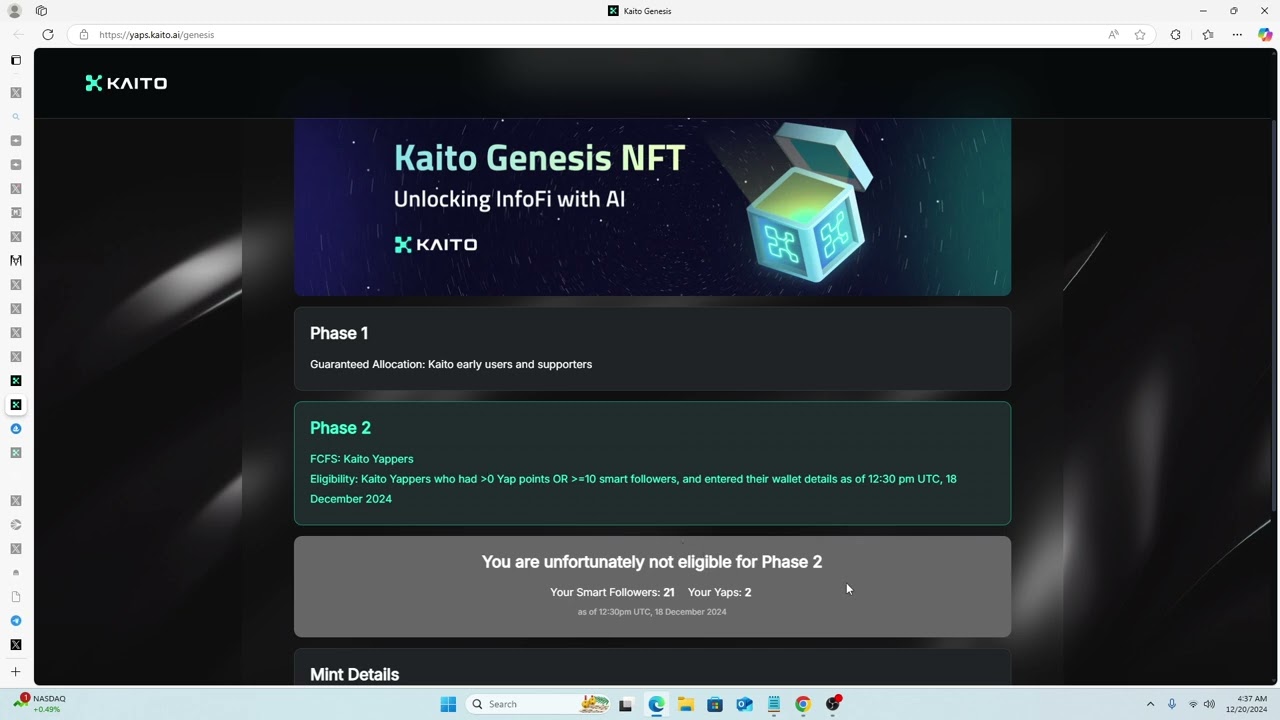Open the Windows Start menu

tap(448, 704)
